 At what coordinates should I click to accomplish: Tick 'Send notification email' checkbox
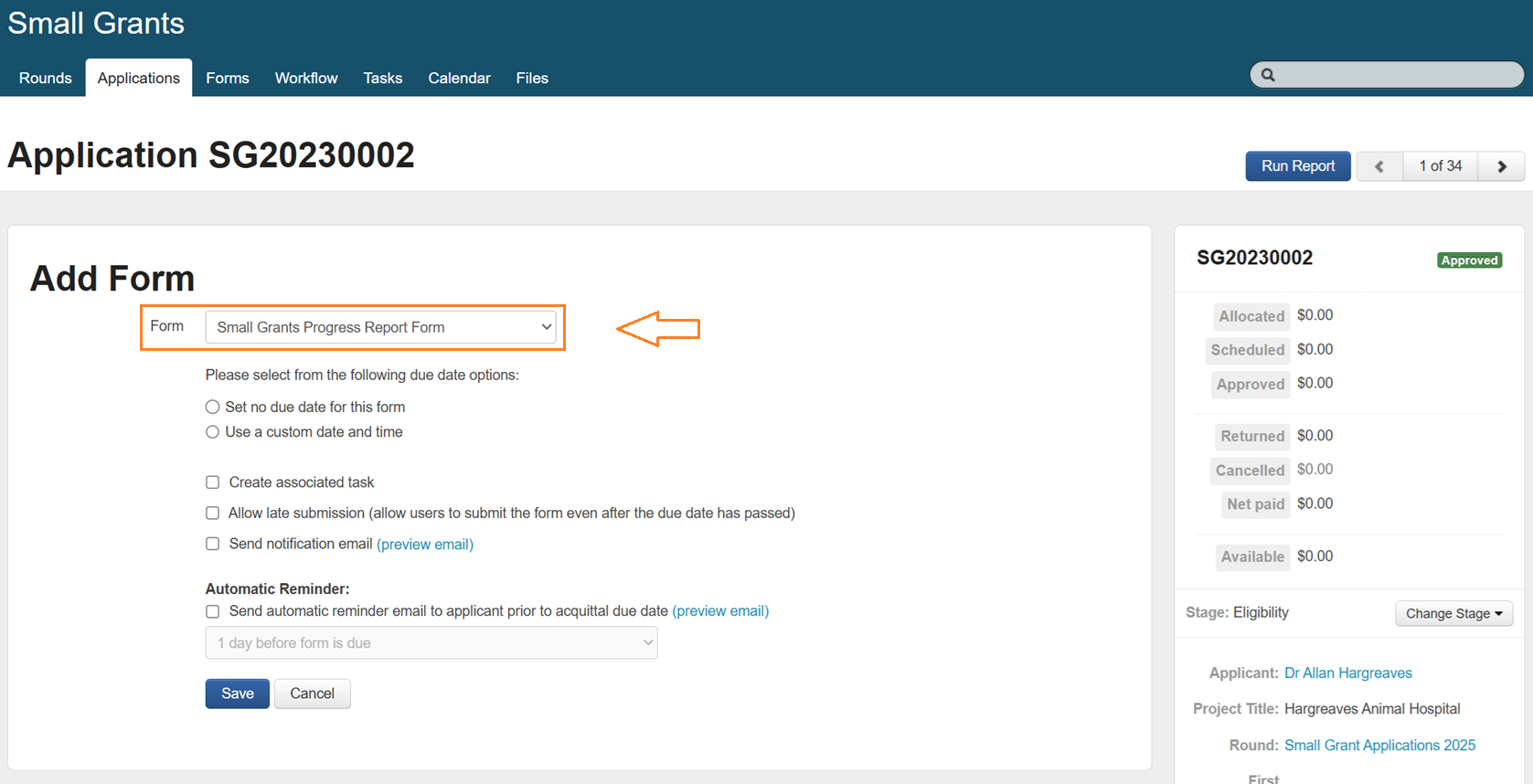click(213, 544)
